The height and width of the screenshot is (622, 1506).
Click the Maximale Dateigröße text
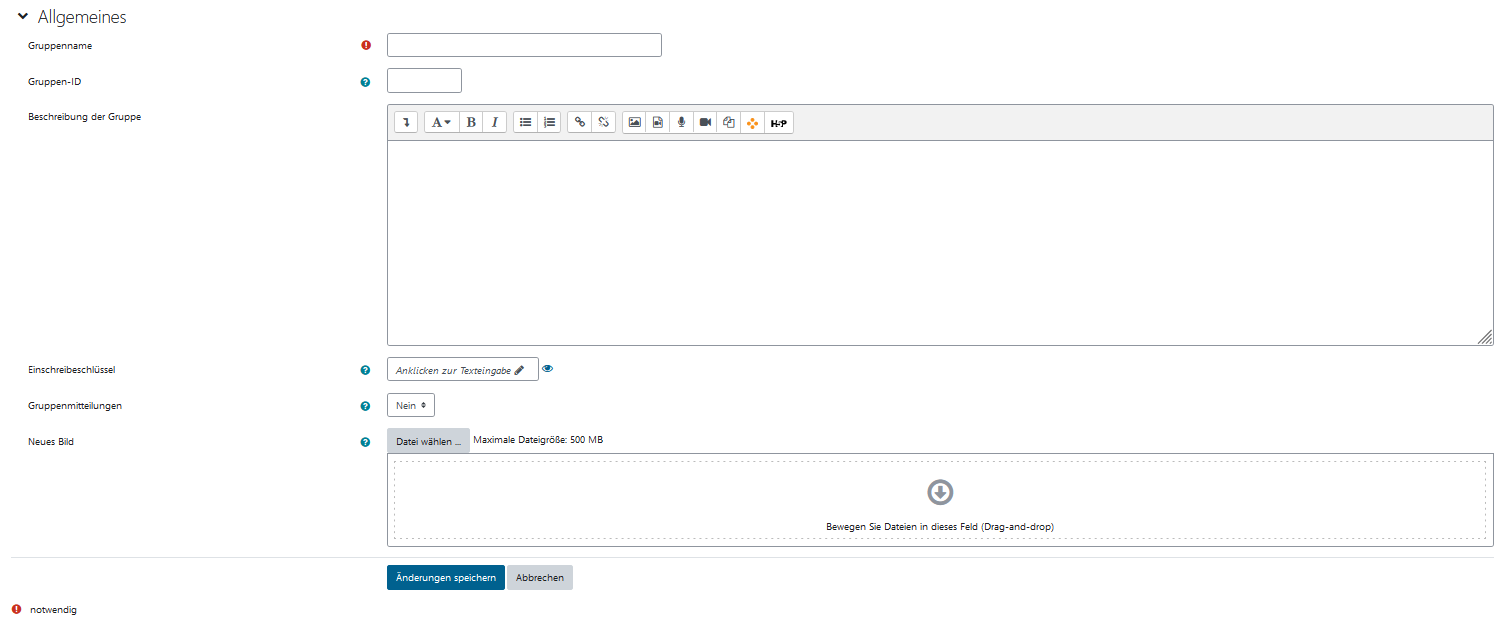(538, 439)
